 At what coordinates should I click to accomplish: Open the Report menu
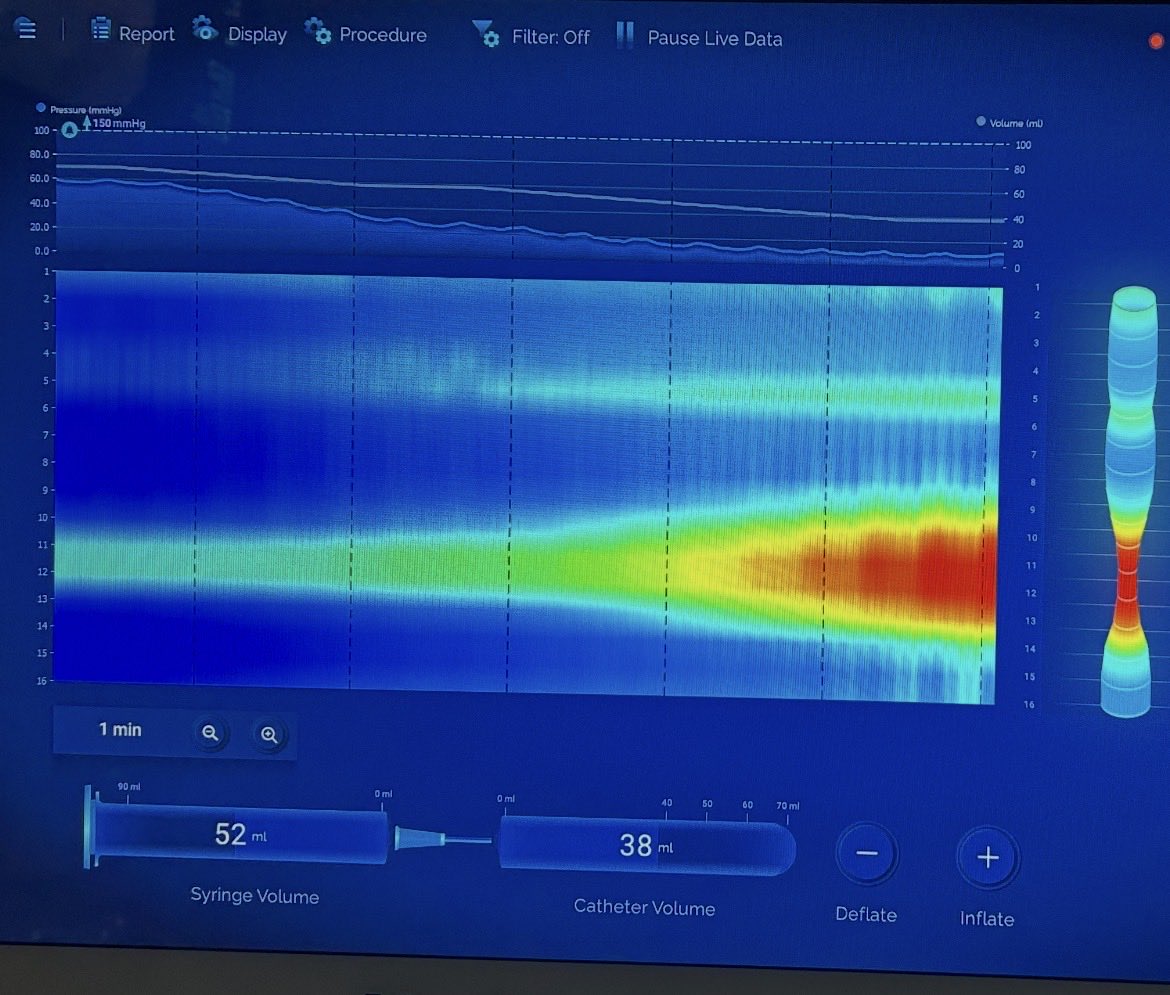tap(132, 32)
